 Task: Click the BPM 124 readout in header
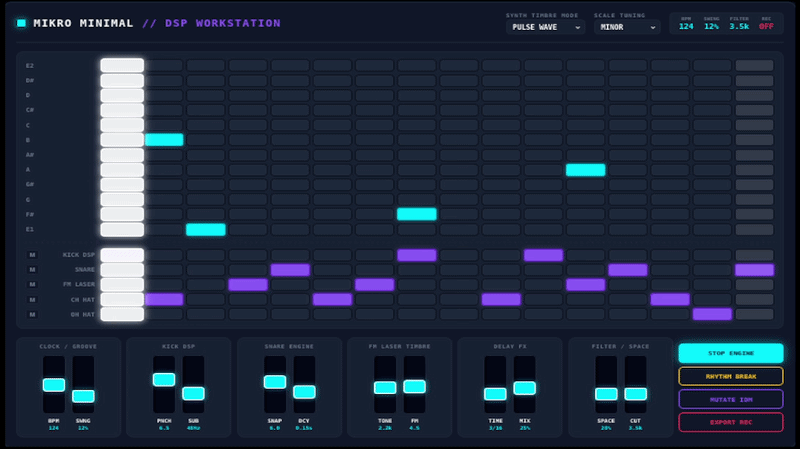[x=686, y=23]
